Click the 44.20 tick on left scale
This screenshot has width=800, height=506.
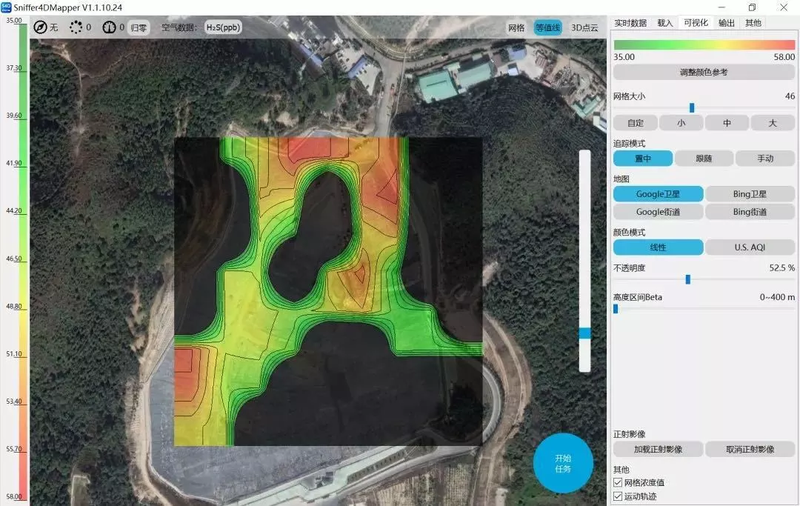coord(14,211)
